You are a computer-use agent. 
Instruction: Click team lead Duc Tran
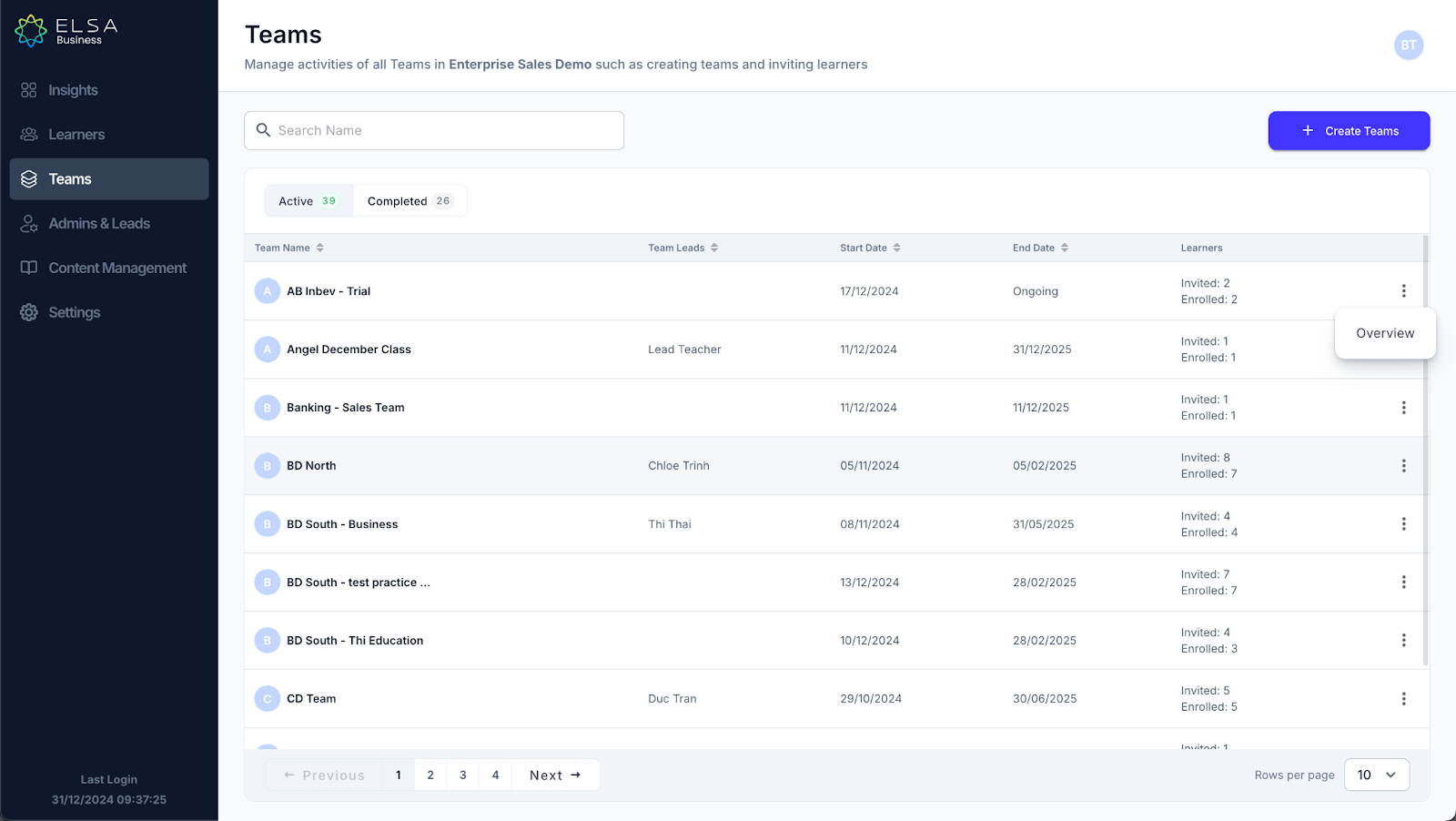click(672, 699)
